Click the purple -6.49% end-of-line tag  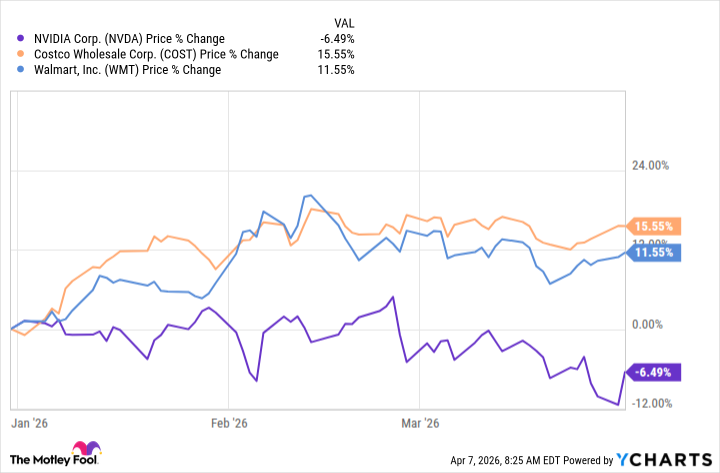[x=652, y=372]
